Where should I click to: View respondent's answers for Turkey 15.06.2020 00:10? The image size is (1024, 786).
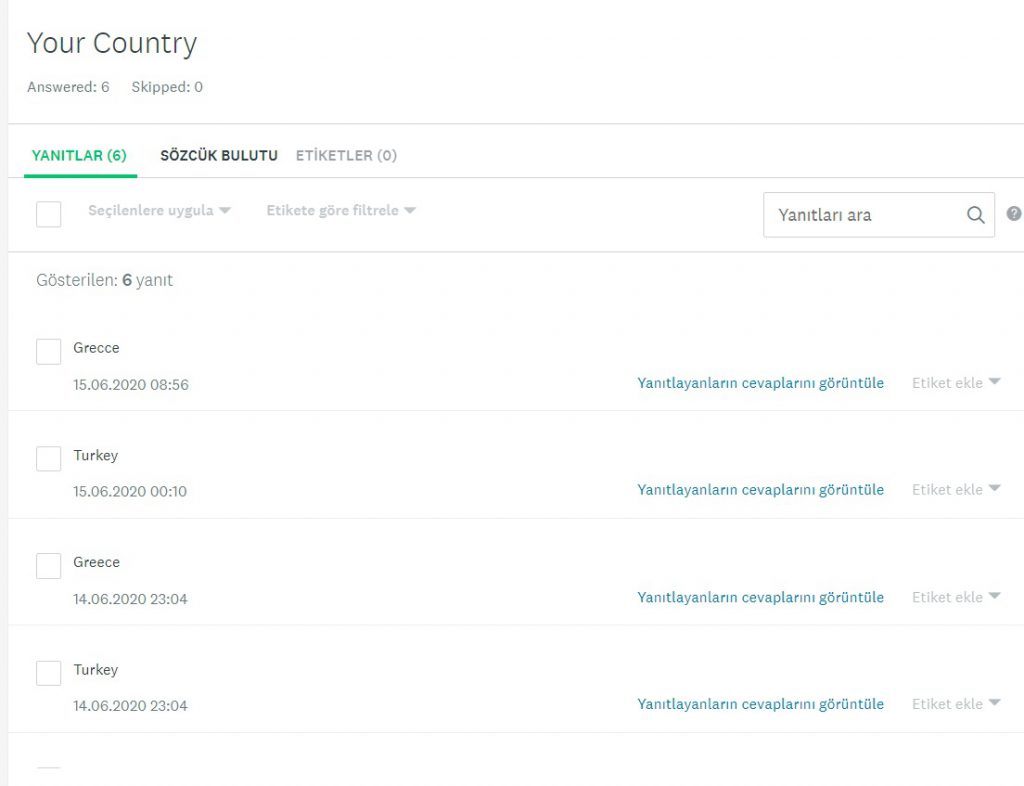(x=760, y=490)
